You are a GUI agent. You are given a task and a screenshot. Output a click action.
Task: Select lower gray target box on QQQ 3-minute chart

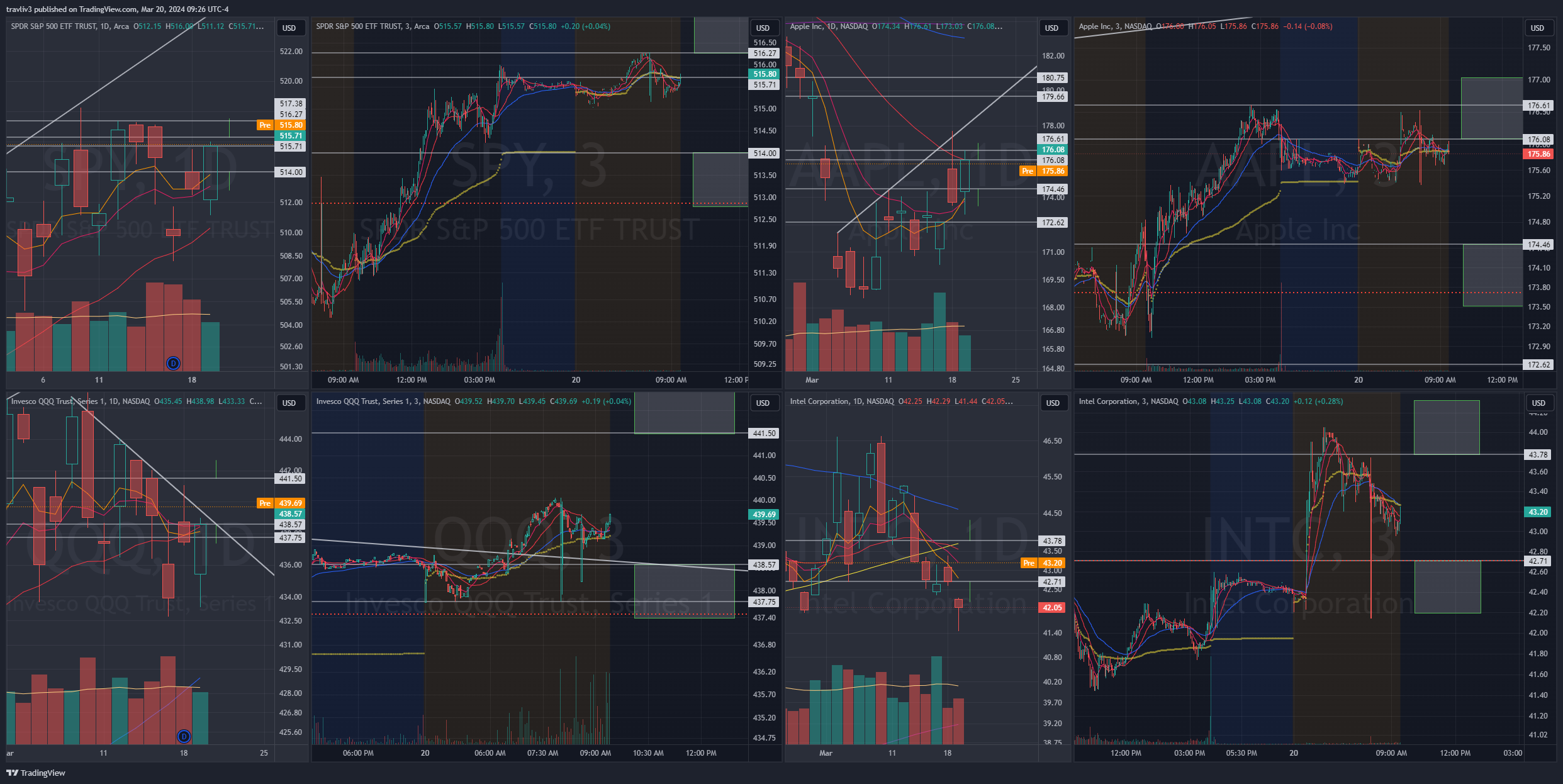(685, 591)
